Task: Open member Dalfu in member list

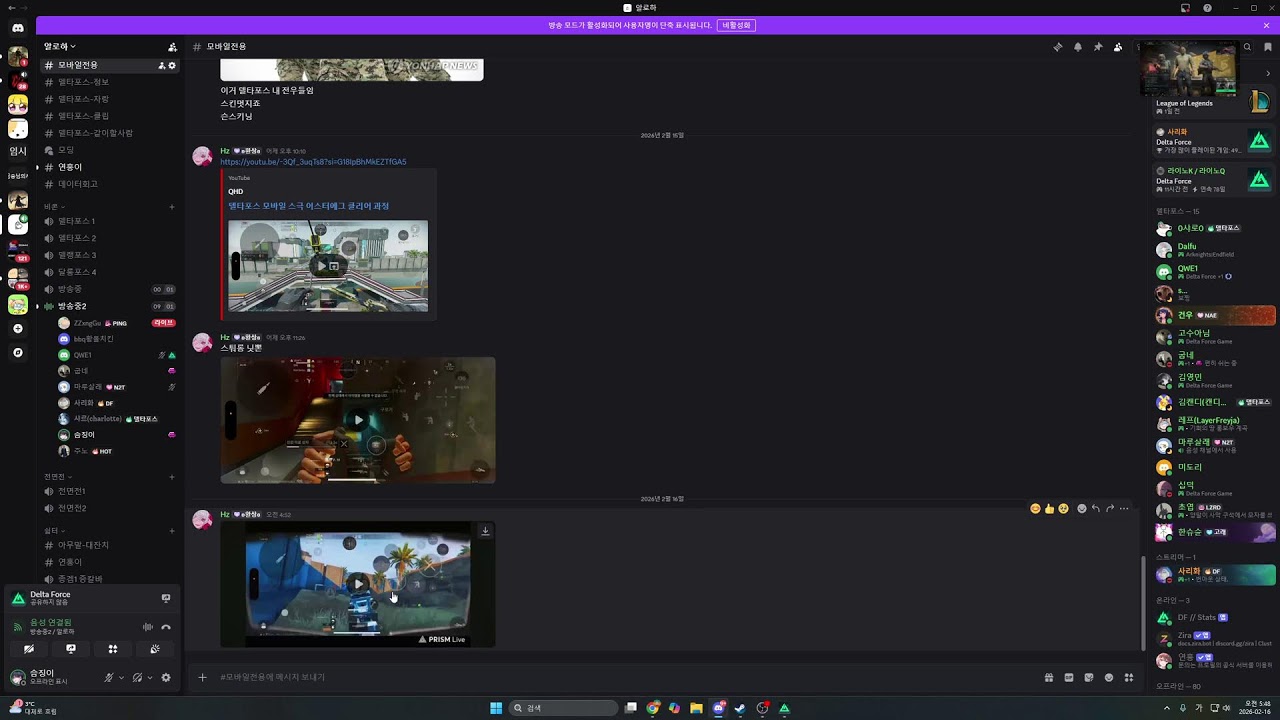Action: (1214, 250)
